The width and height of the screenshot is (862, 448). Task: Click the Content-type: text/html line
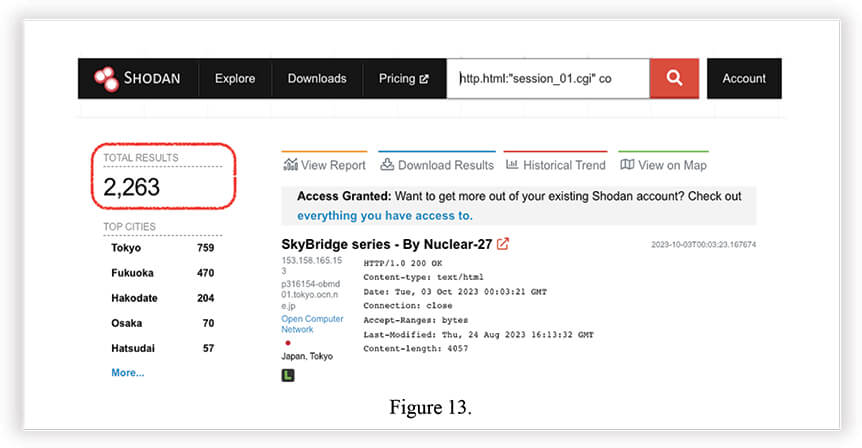[x=423, y=277]
